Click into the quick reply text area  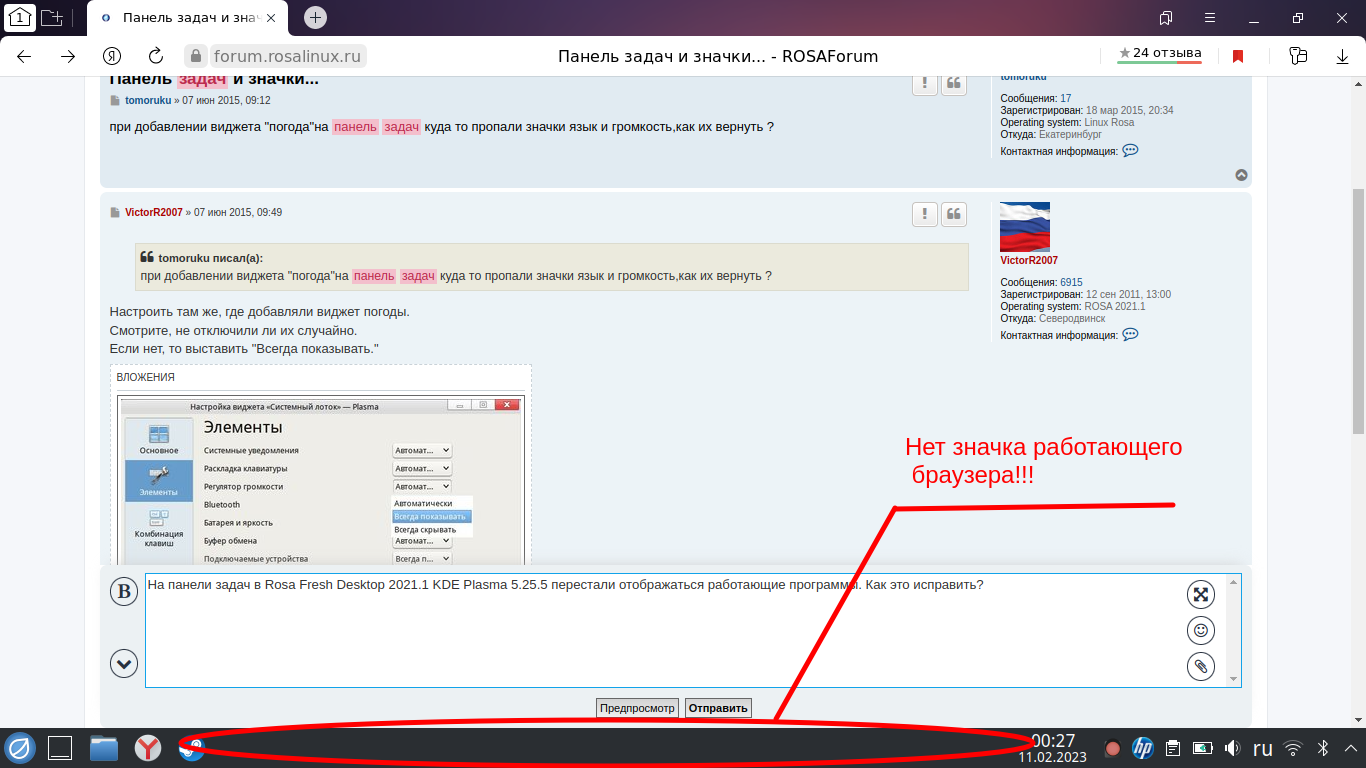pyautogui.click(x=685, y=630)
